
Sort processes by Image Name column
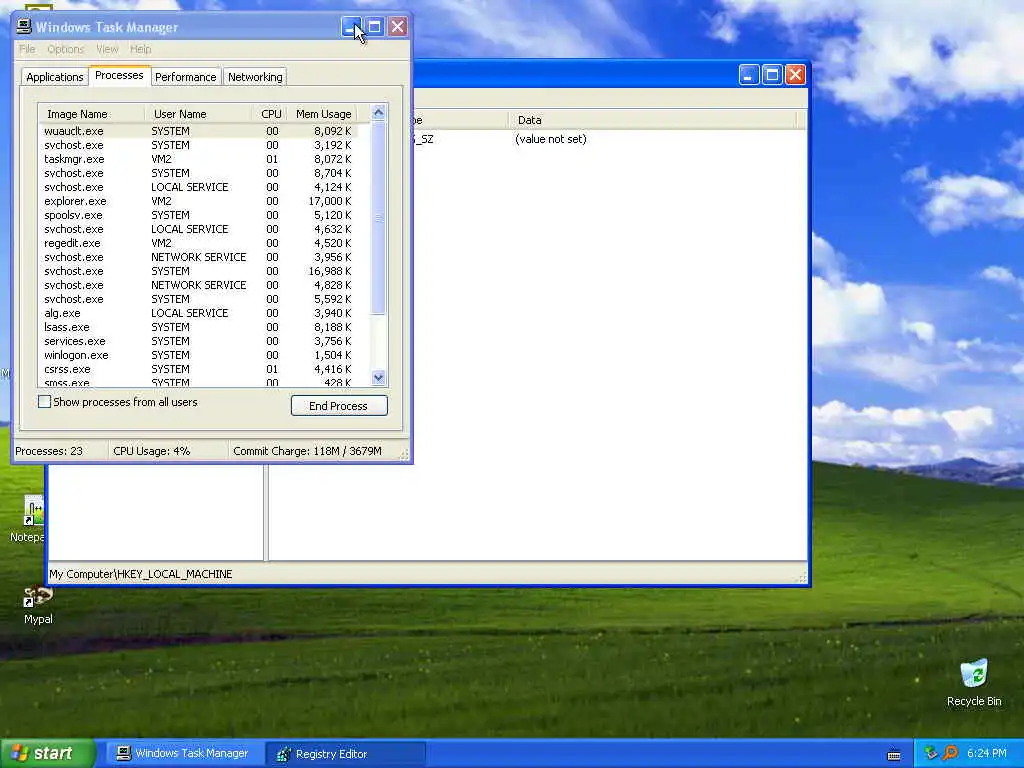click(91, 114)
